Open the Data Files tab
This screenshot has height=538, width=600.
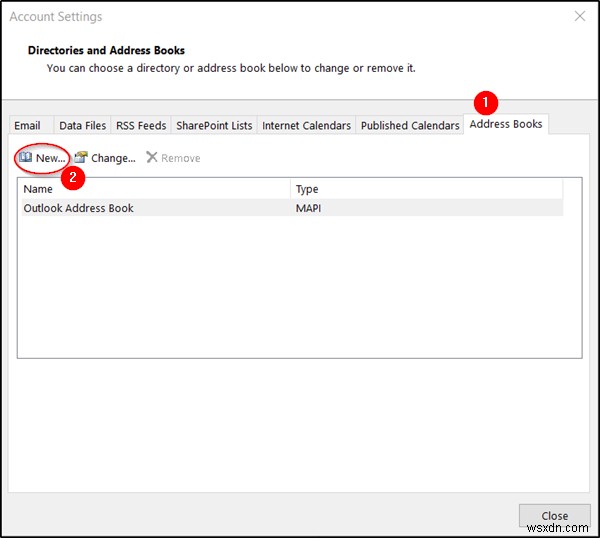(x=83, y=126)
